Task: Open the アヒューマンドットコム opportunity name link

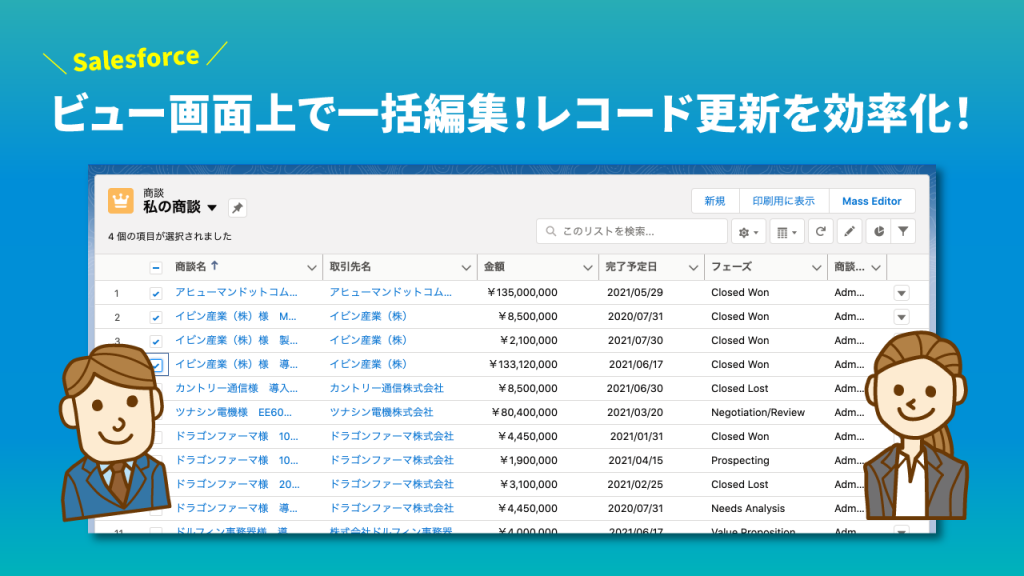Action: pyautogui.click(x=236, y=292)
